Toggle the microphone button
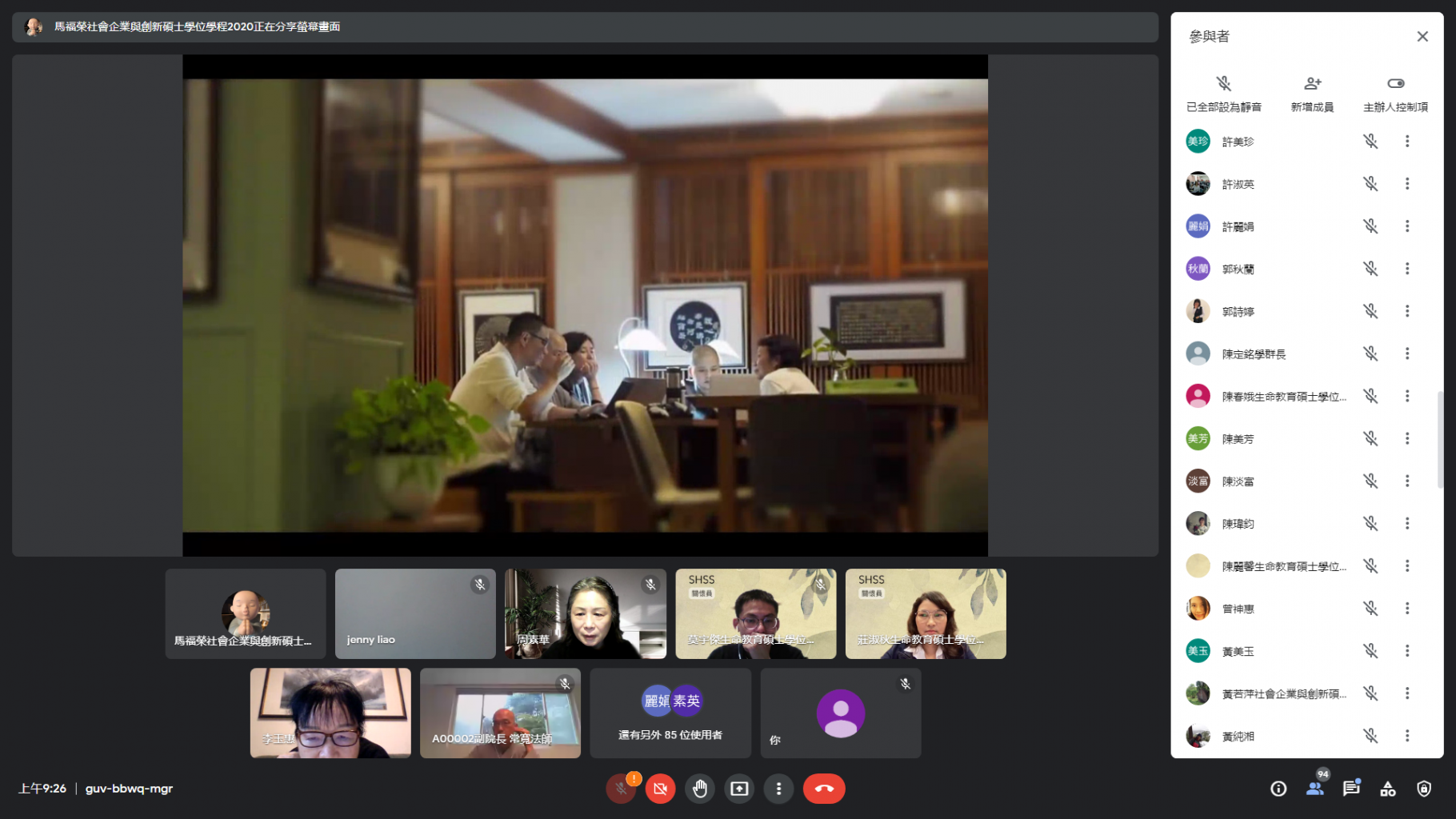 click(621, 789)
